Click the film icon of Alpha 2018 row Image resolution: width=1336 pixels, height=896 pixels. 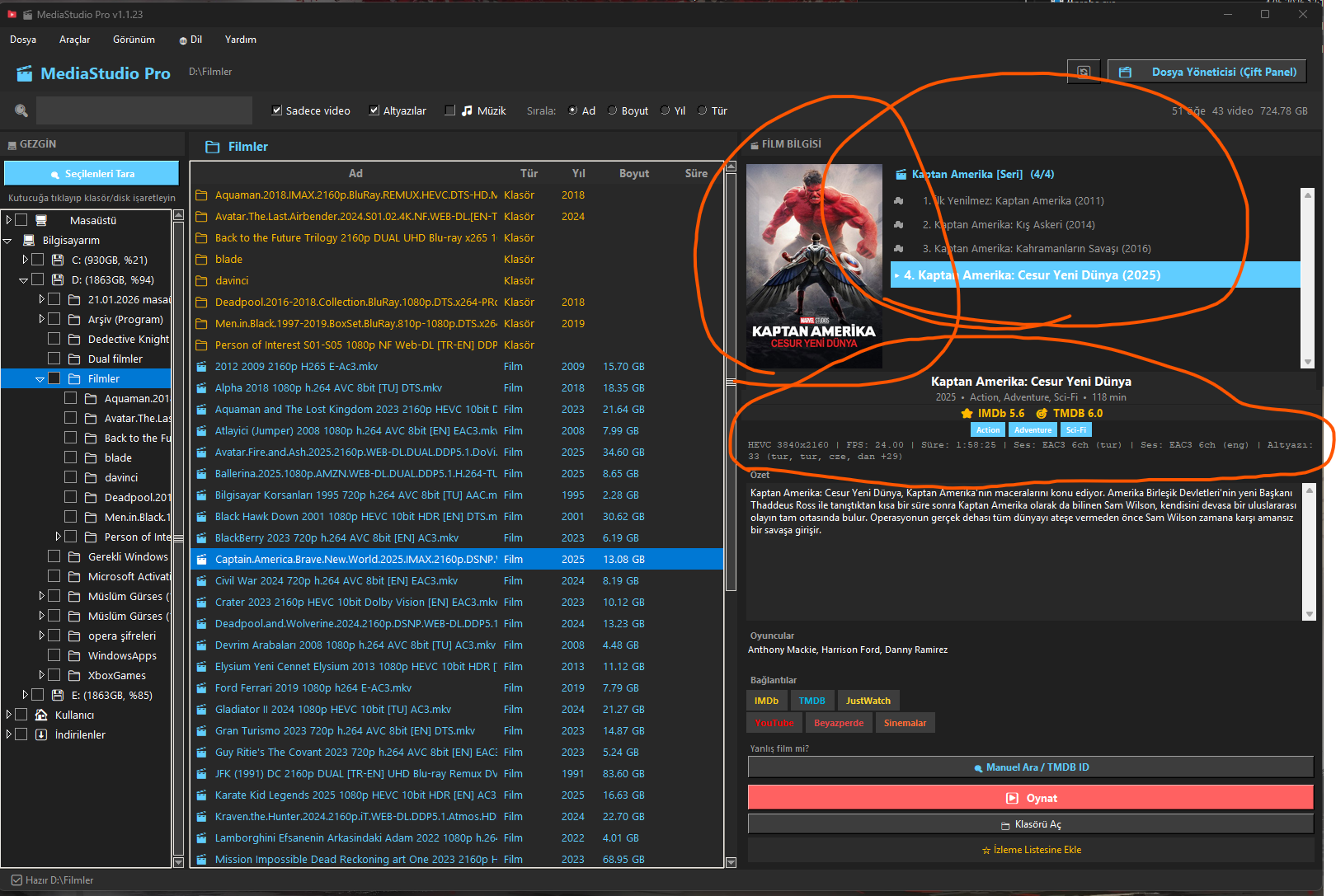click(x=201, y=388)
